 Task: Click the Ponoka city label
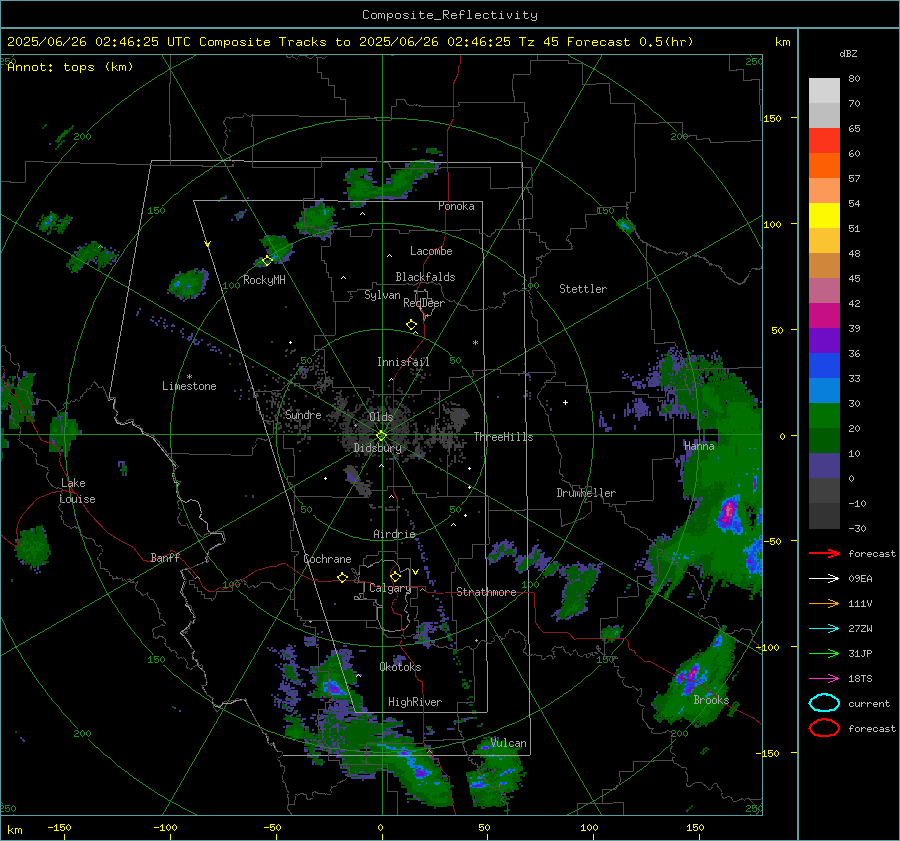click(x=456, y=206)
